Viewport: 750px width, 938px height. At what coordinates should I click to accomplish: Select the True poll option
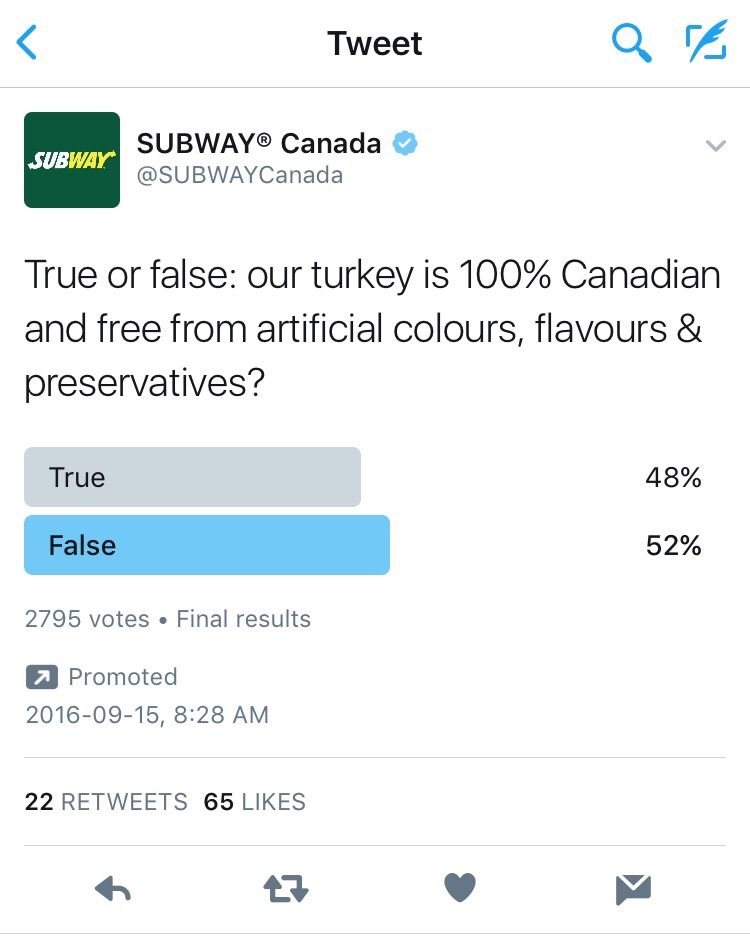click(x=192, y=477)
